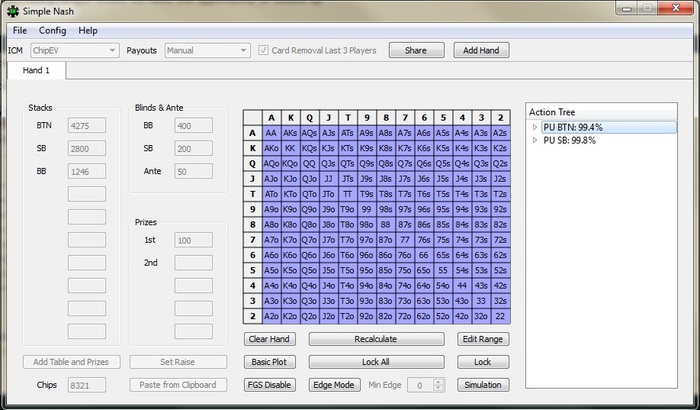700x410 pixels.
Task: Click the K row header in range grid
Action: tap(253, 148)
